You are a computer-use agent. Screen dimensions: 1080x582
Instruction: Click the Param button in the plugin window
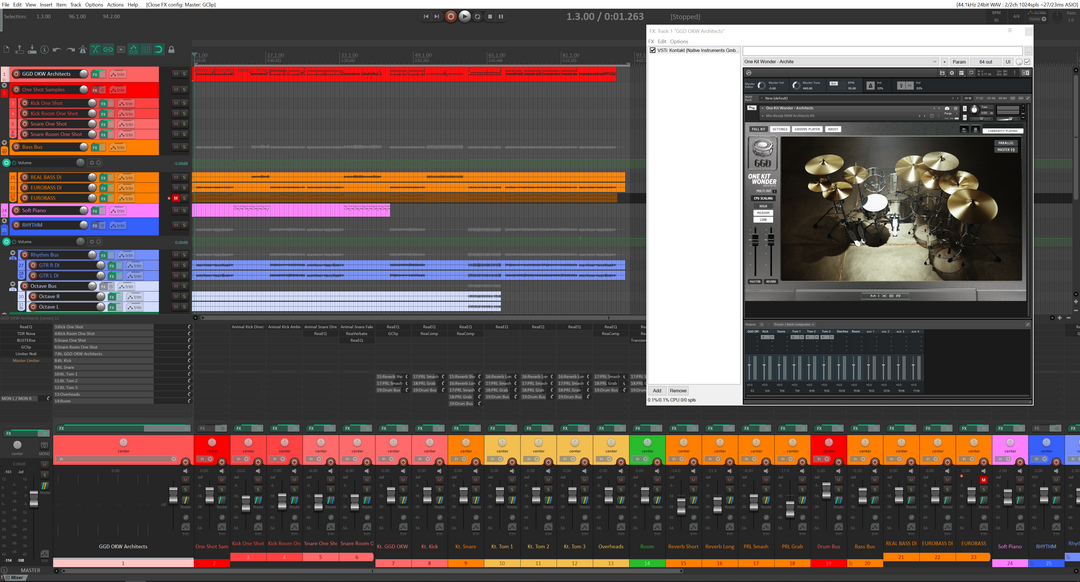(x=959, y=61)
